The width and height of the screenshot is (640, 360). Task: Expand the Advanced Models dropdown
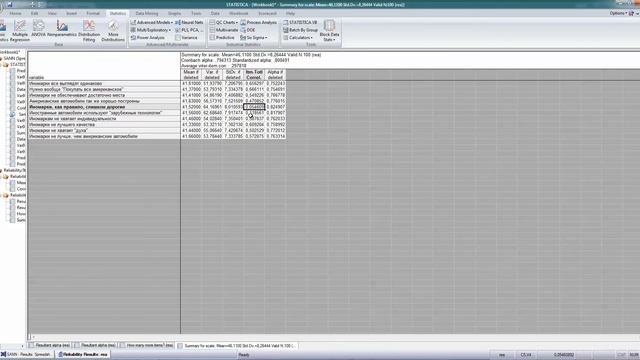(x=151, y=22)
